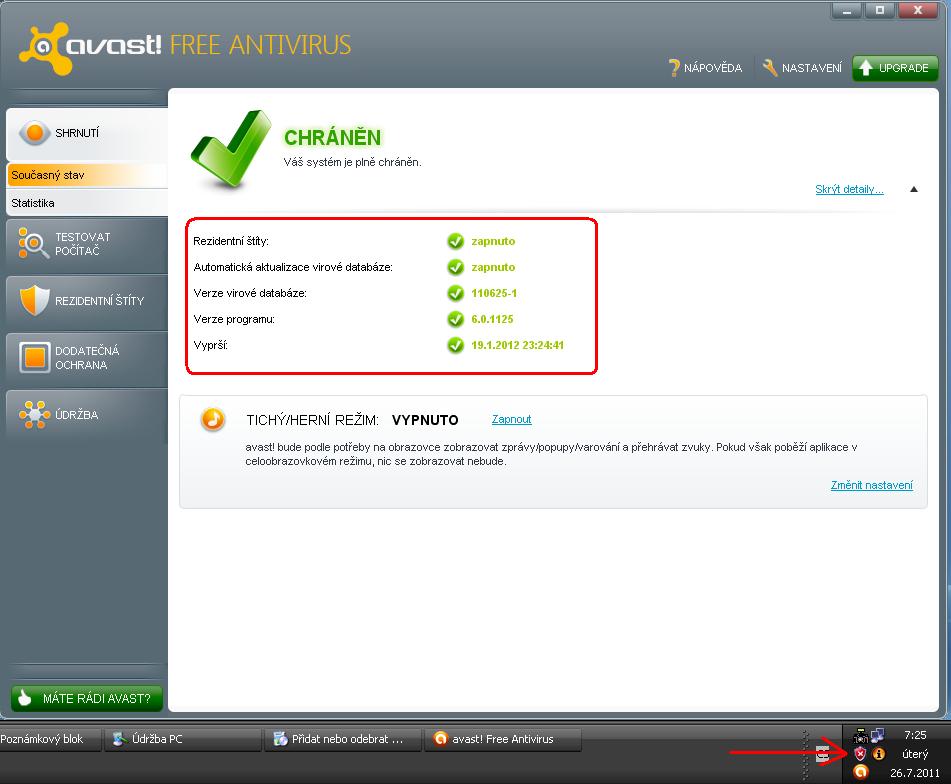Click the expiry date 19.1.2012 23:24:41
951x784 pixels.
tap(517, 346)
